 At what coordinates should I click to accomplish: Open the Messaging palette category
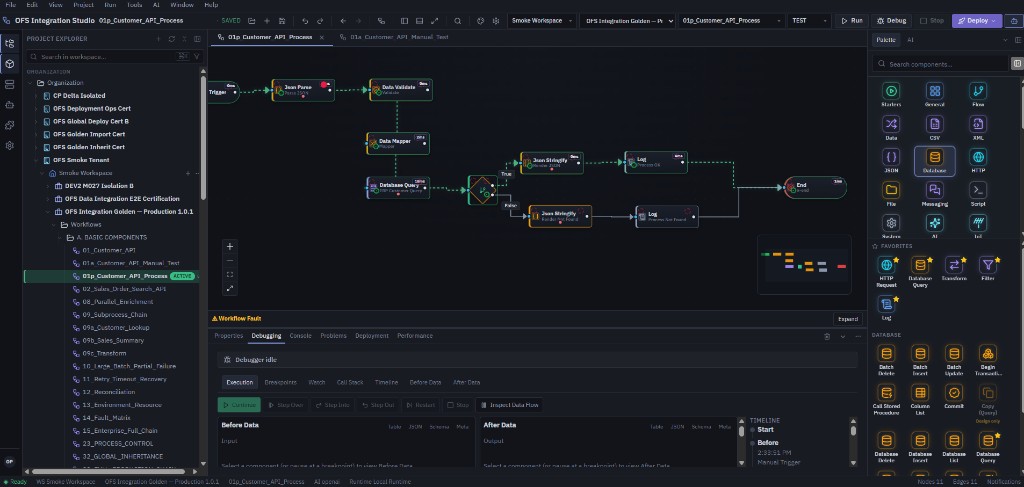(935, 194)
